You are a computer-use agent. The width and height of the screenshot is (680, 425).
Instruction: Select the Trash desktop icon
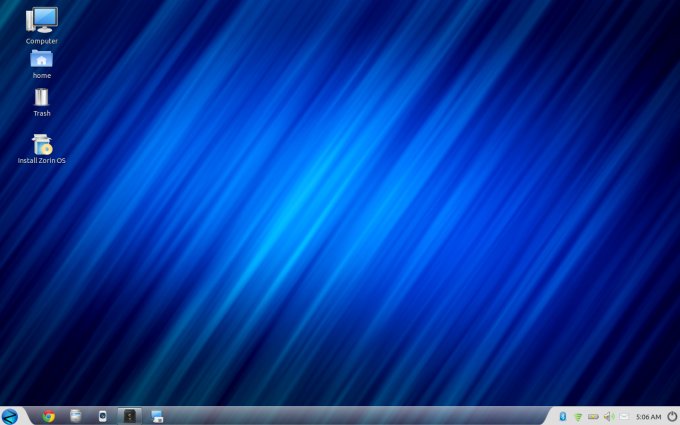42,97
